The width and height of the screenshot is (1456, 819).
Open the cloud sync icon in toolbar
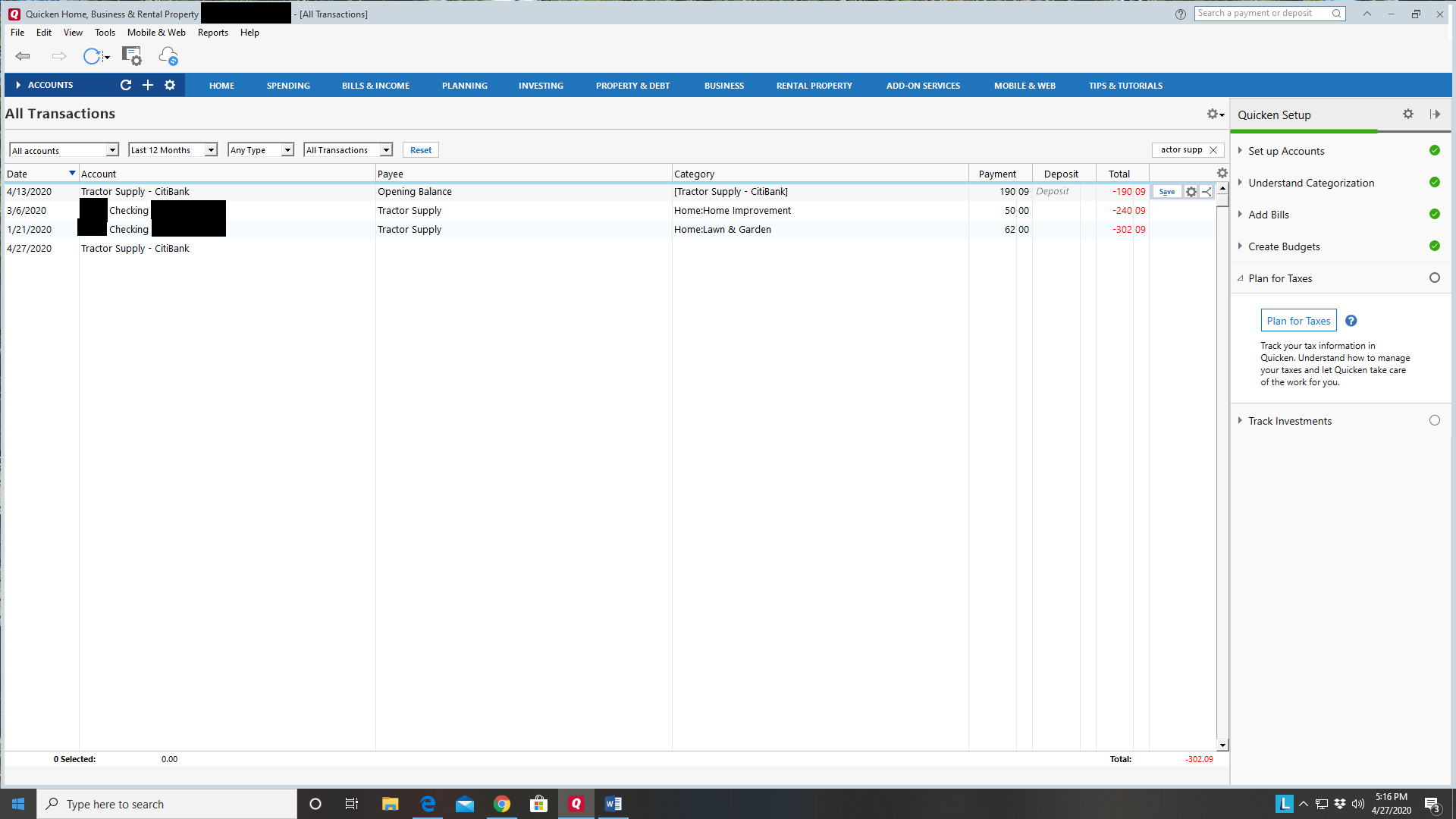coord(168,56)
